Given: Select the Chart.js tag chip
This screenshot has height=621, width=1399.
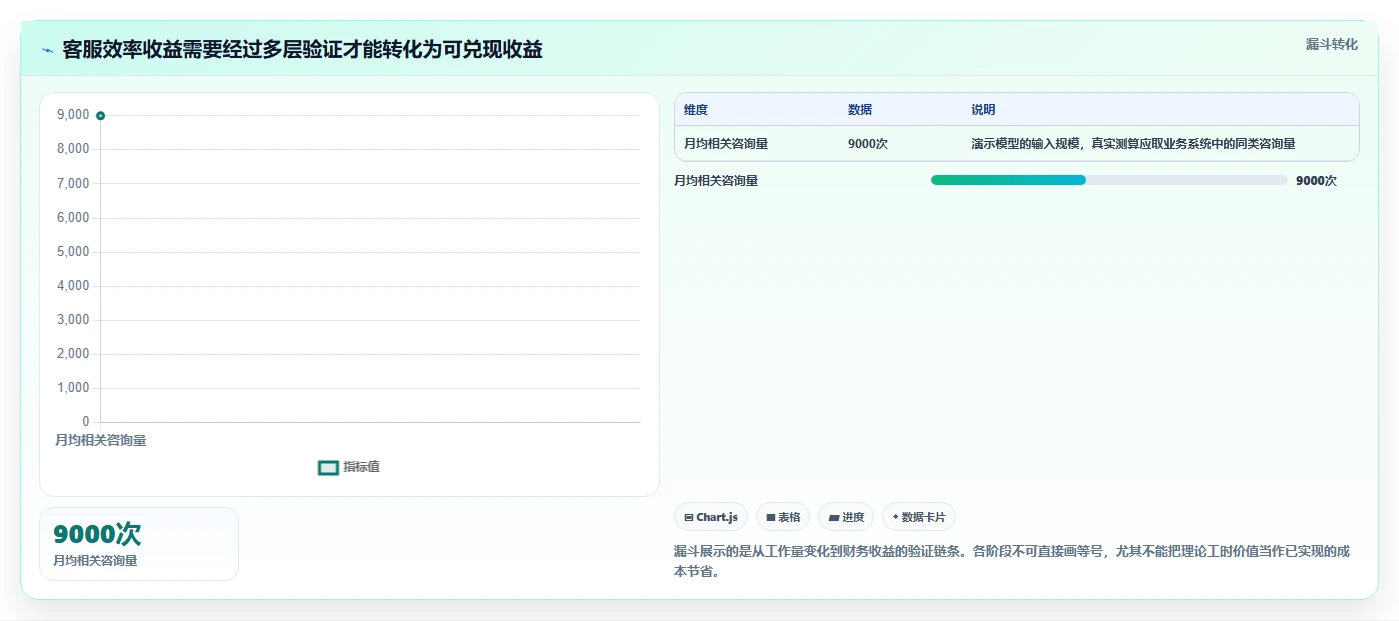Looking at the screenshot, I should [x=711, y=517].
